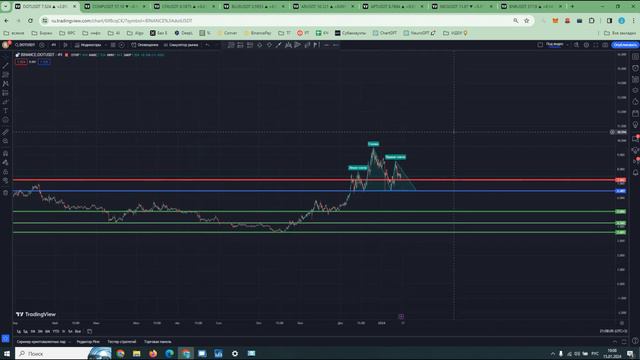Open Firefox from the Windows taskbar
This screenshot has width=640, height=360.
[153, 353]
